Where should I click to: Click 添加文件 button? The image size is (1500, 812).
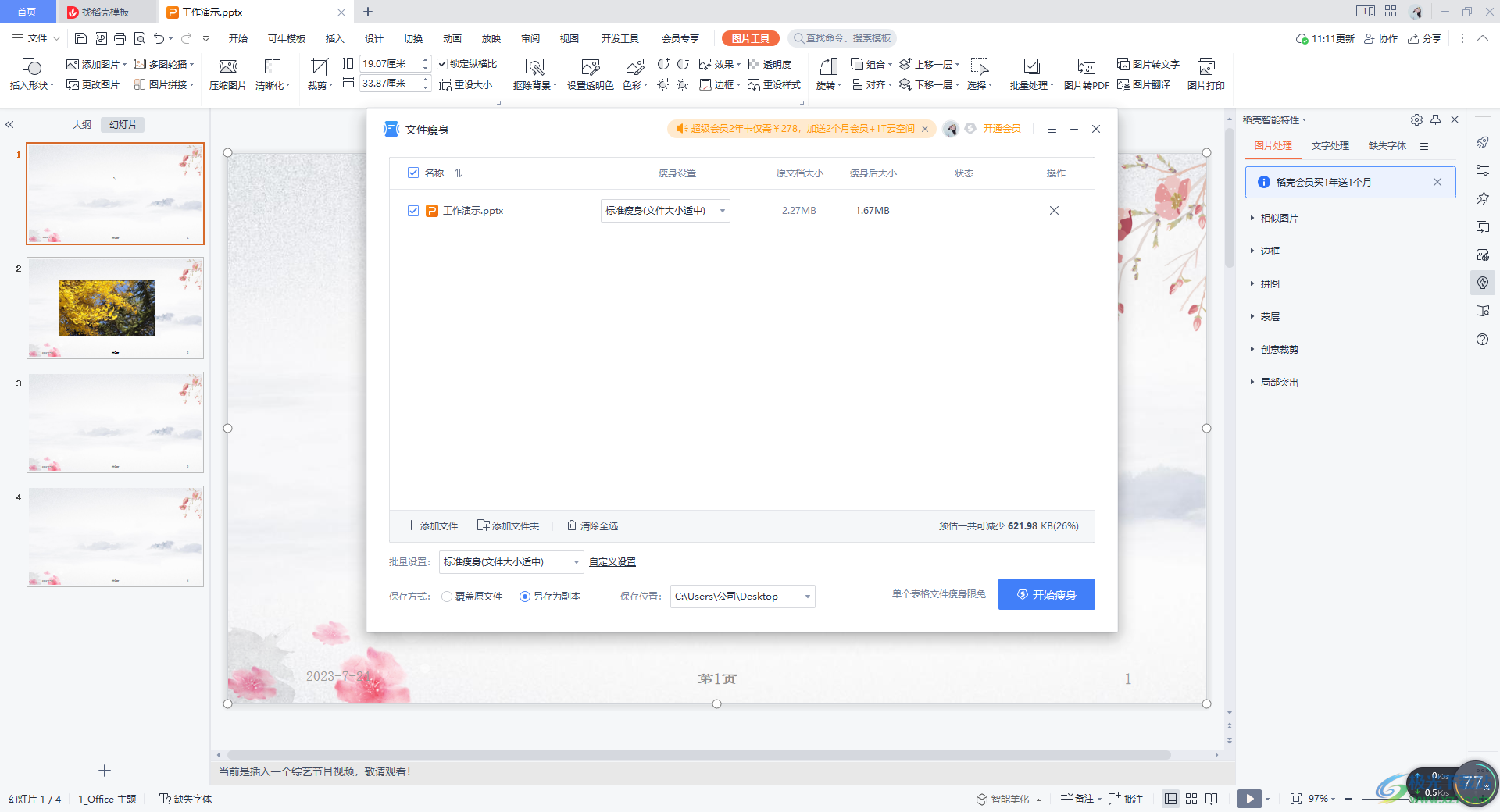click(432, 525)
